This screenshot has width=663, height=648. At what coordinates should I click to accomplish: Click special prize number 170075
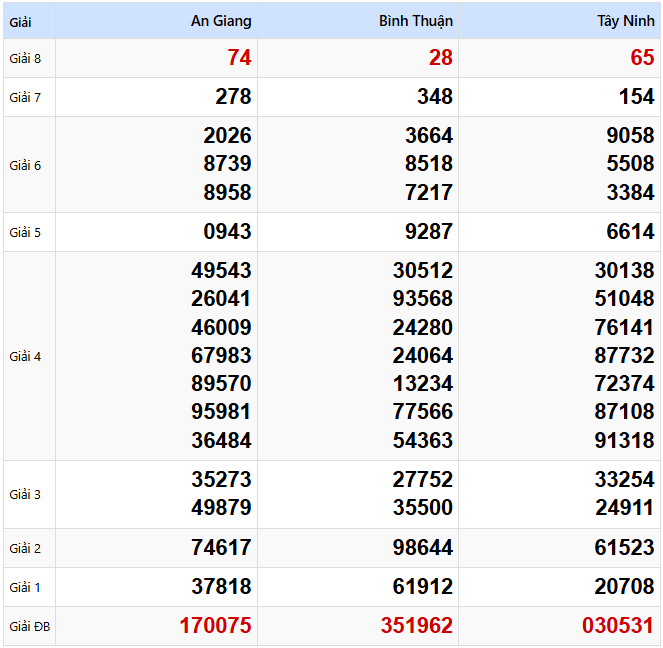point(215,626)
